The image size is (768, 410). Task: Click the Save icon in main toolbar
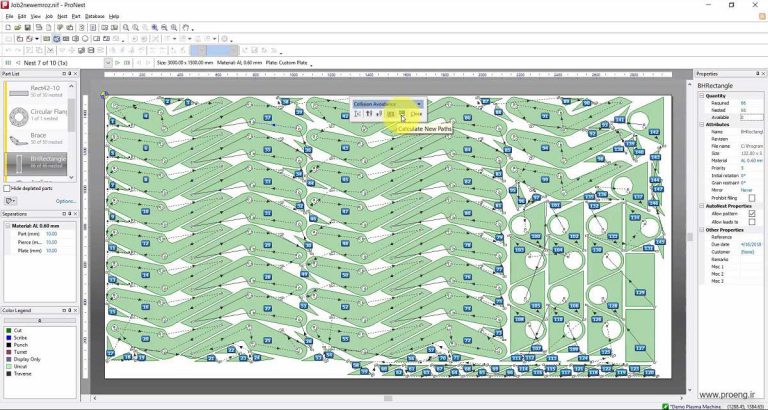pos(30,27)
